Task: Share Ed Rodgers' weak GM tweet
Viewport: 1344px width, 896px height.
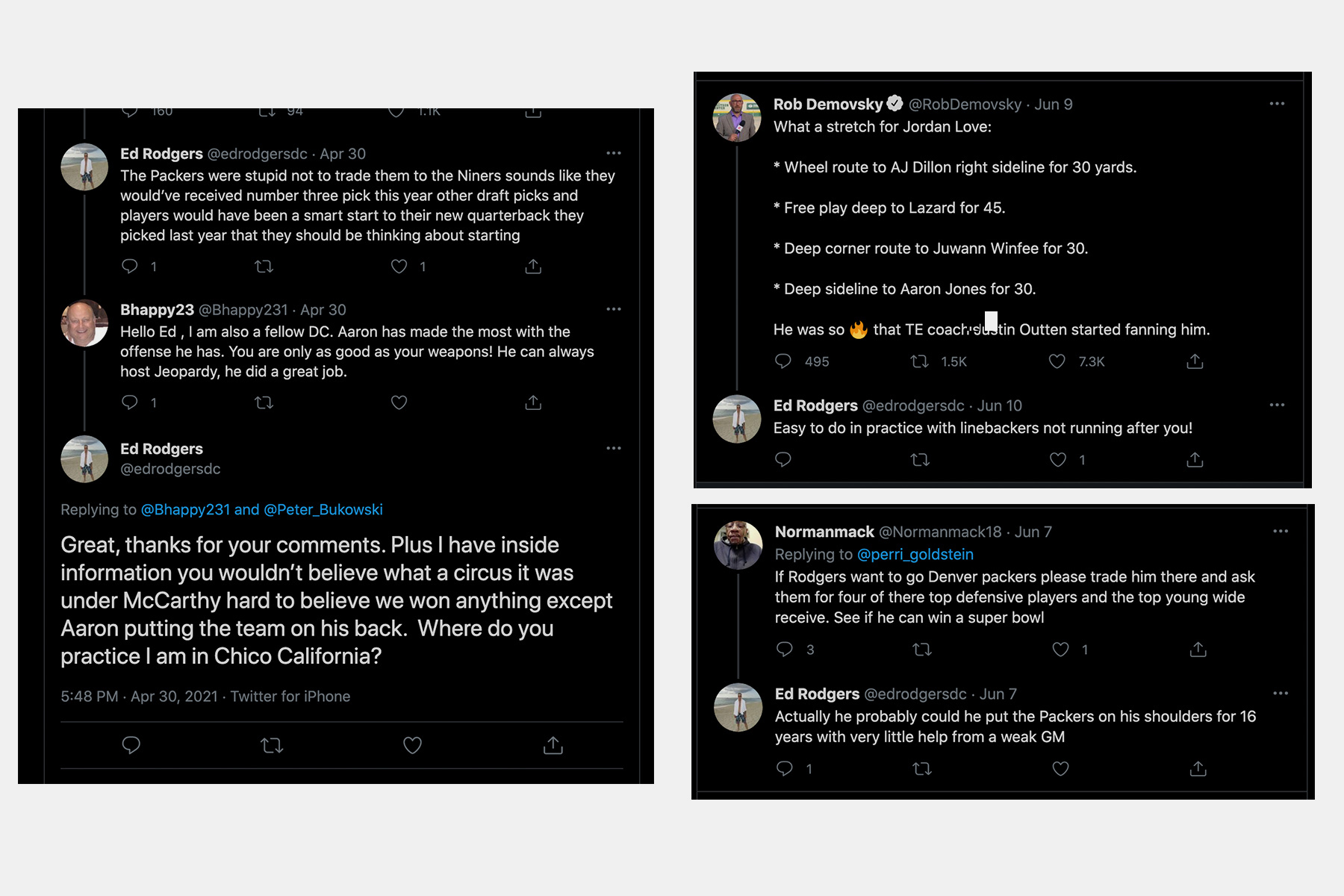Action: point(1198,768)
